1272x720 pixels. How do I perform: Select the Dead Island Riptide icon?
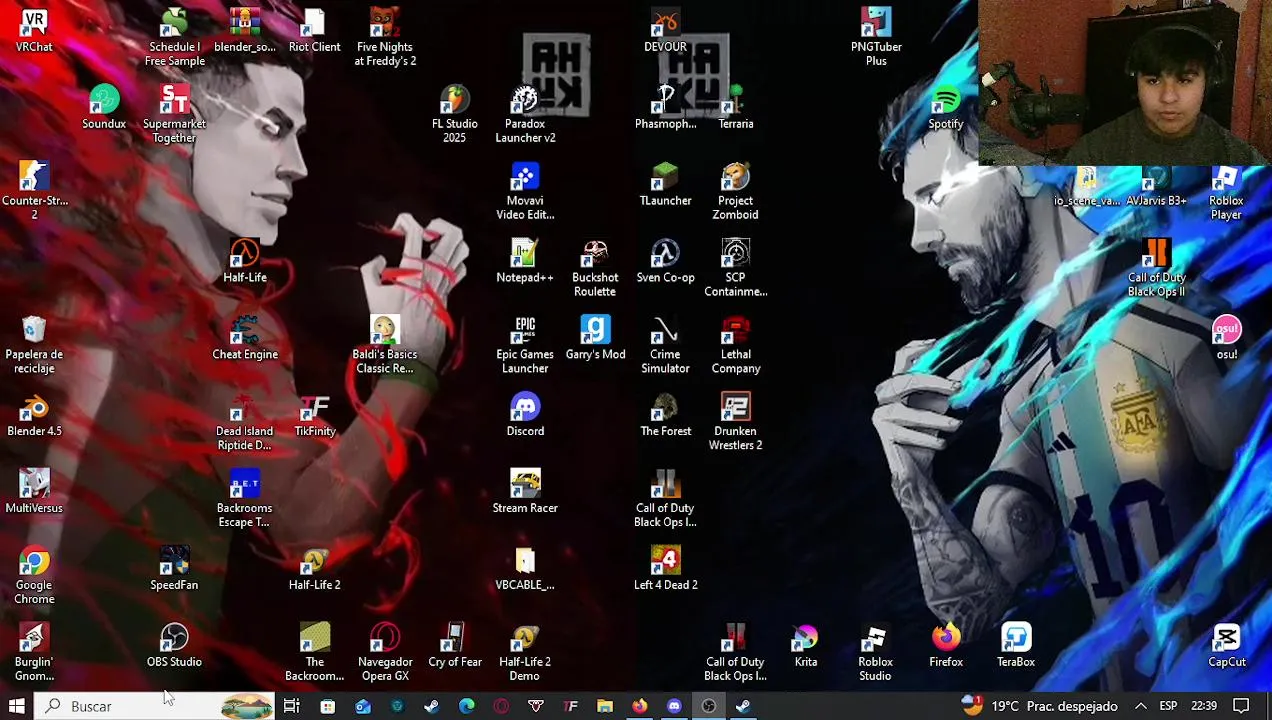click(x=245, y=423)
